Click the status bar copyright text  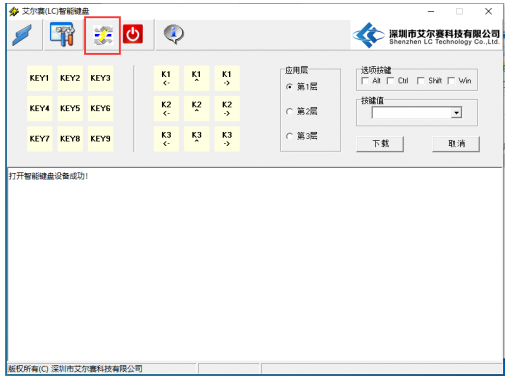[x=76, y=369]
